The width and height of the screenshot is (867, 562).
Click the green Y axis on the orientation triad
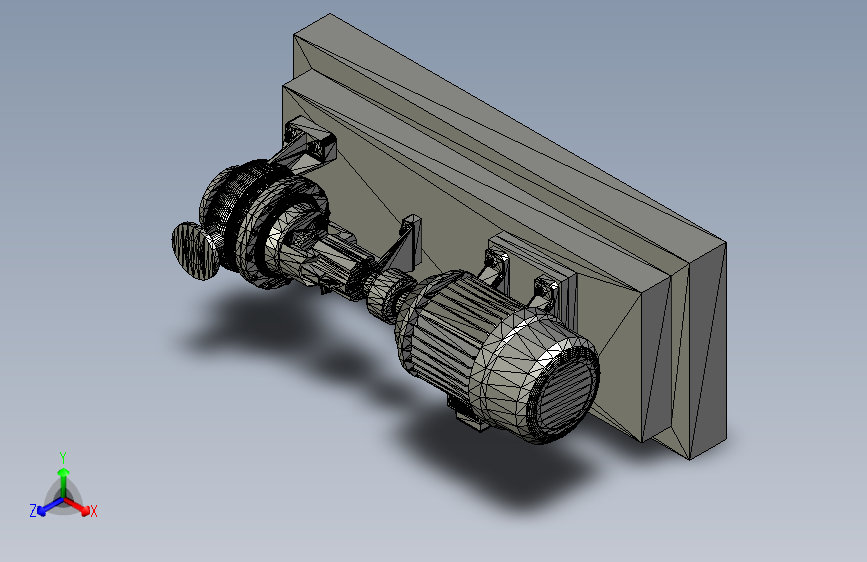pos(64,483)
